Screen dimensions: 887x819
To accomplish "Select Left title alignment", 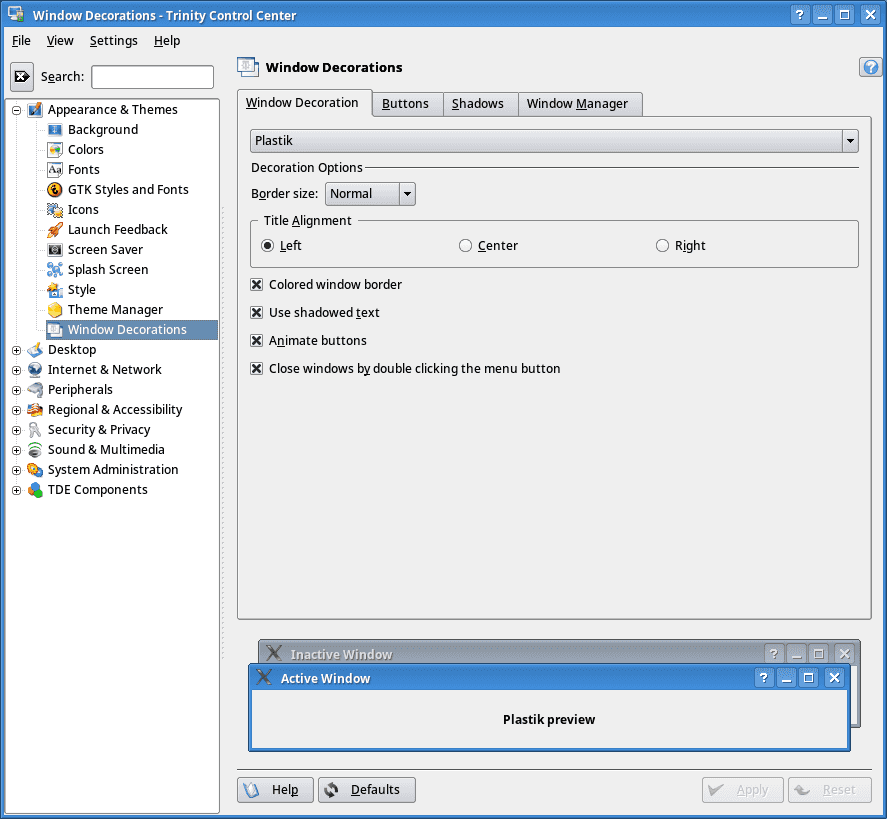I will (x=267, y=245).
